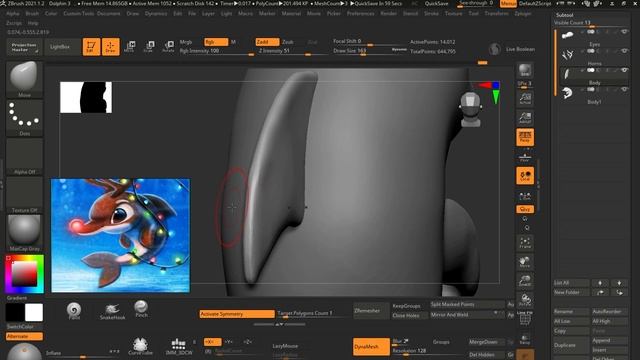Open the MatCap Gray material selector
The image size is (640, 360).
pyautogui.click(x=24, y=233)
